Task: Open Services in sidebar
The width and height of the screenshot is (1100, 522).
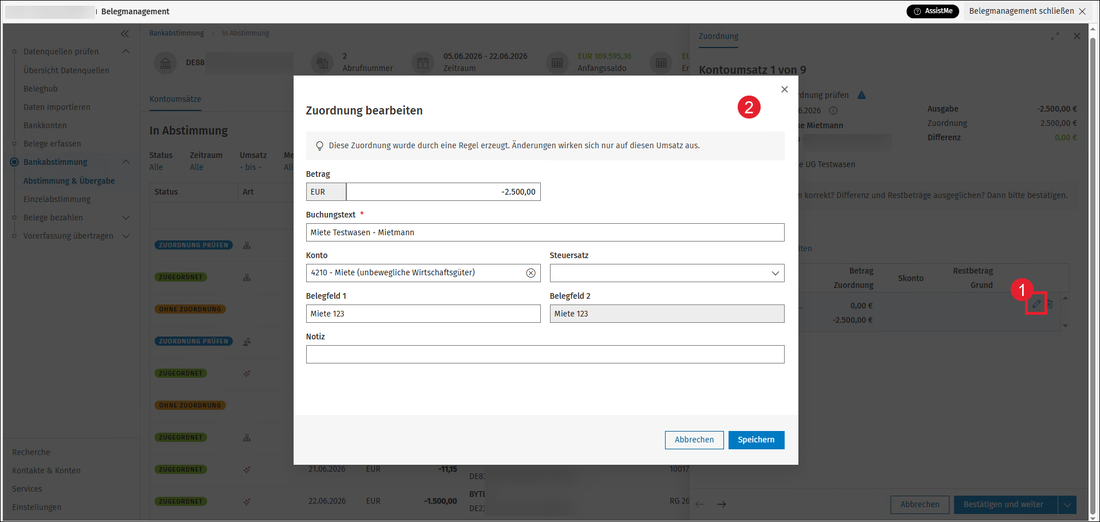Action: click(27, 488)
